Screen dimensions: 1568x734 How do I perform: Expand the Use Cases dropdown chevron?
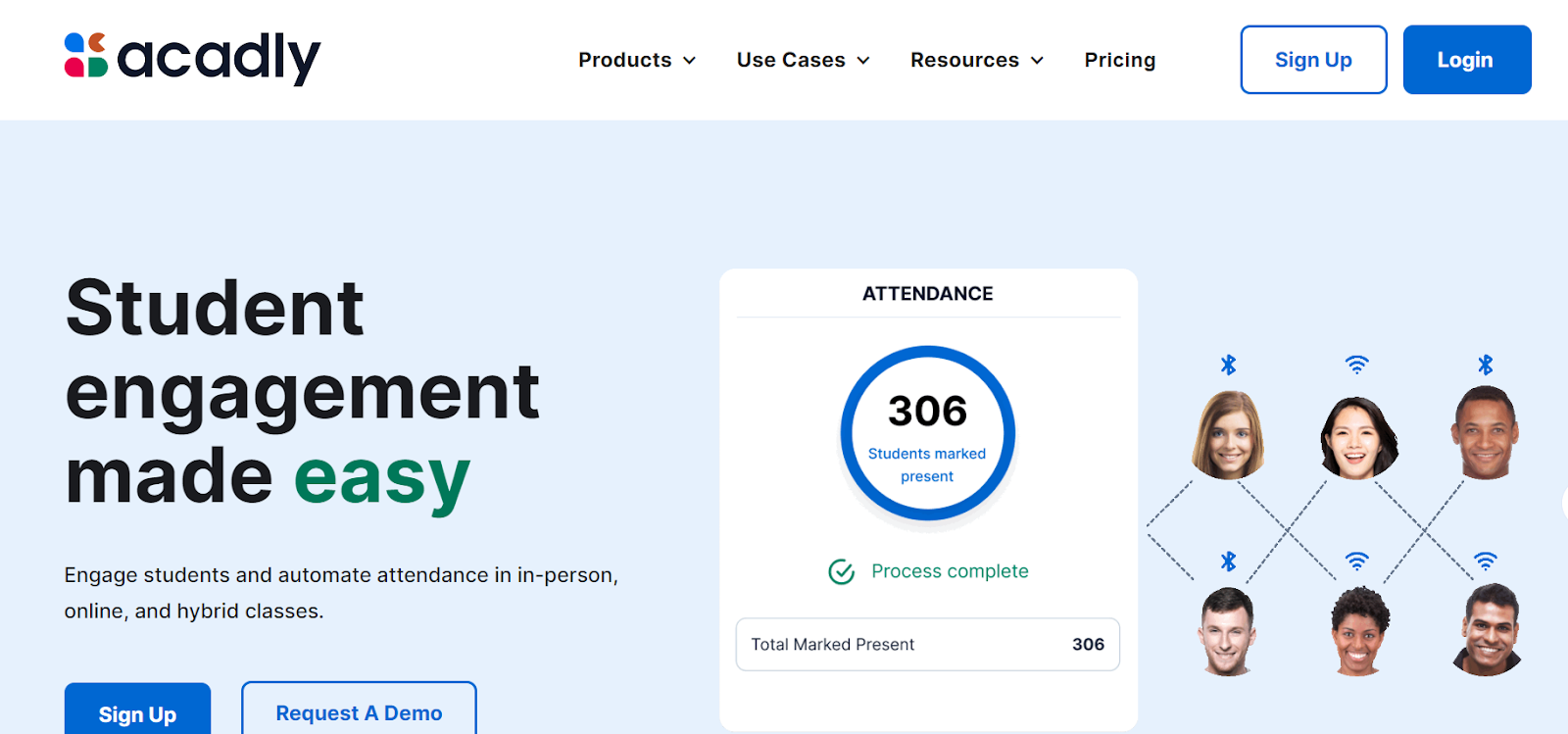click(x=863, y=61)
